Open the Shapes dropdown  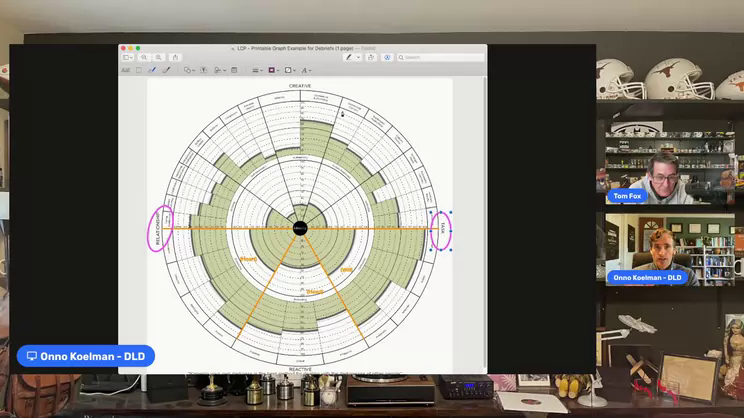189,70
